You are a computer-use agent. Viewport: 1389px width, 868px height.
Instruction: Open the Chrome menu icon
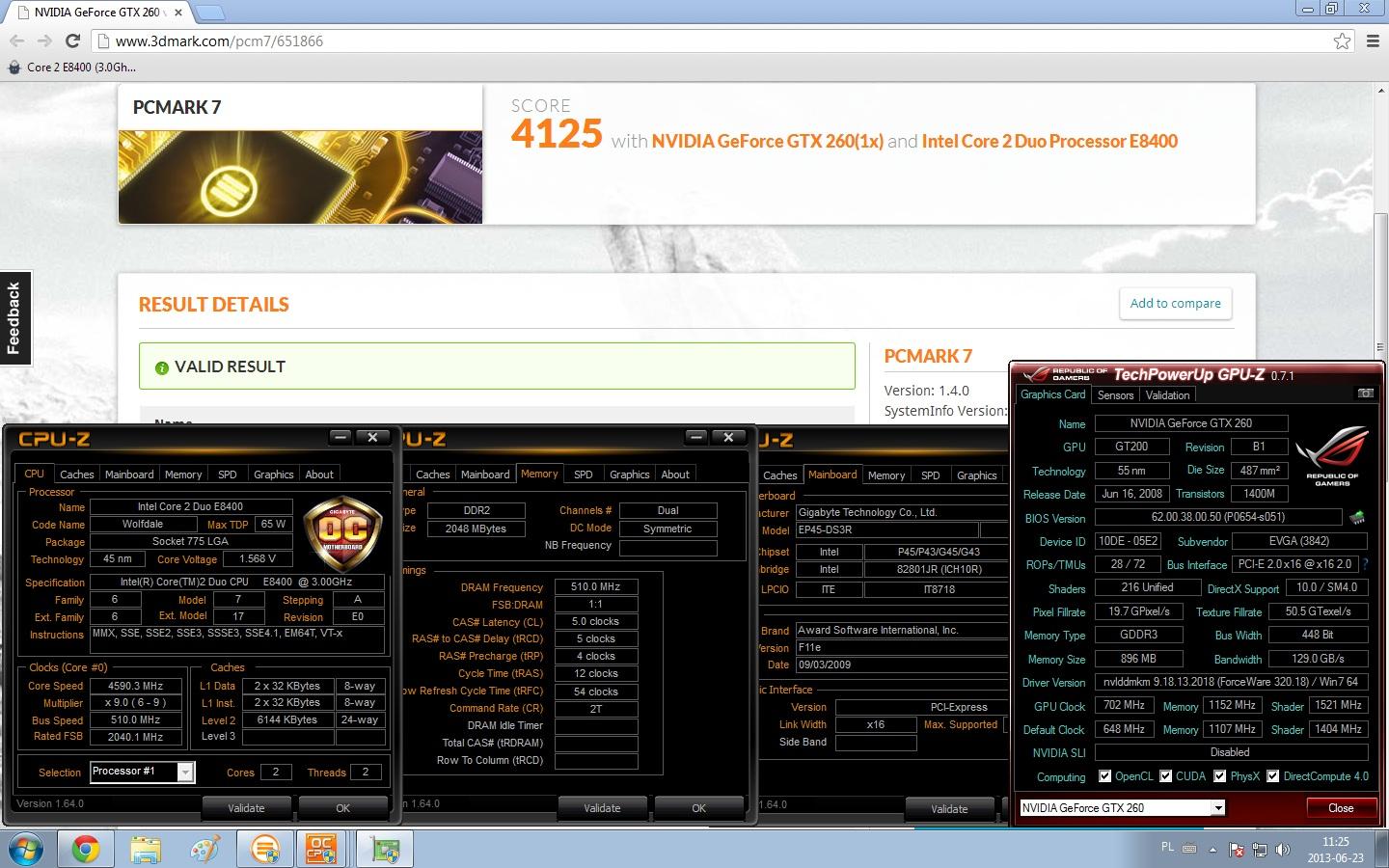[1373, 41]
